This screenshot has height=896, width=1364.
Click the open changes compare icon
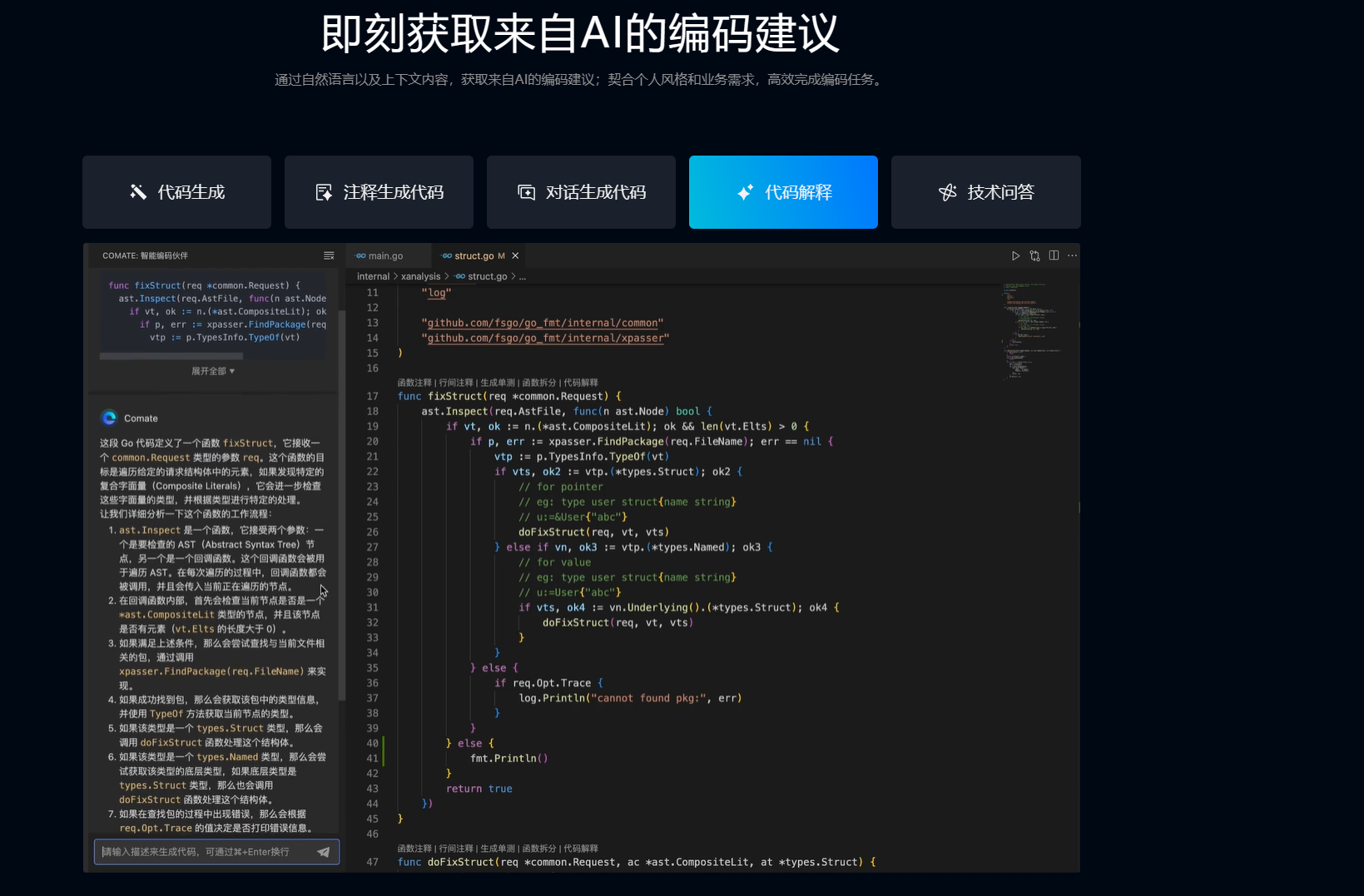(x=1034, y=255)
